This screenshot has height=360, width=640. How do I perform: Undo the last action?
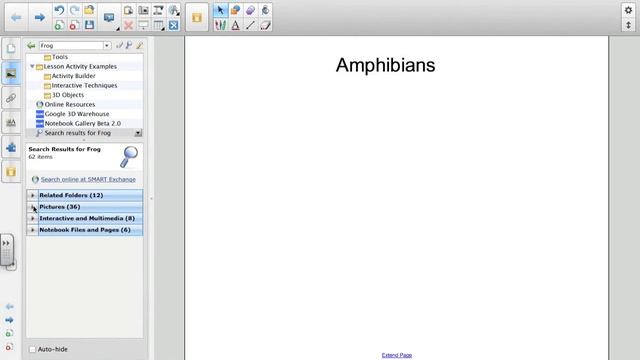click(x=59, y=10)
